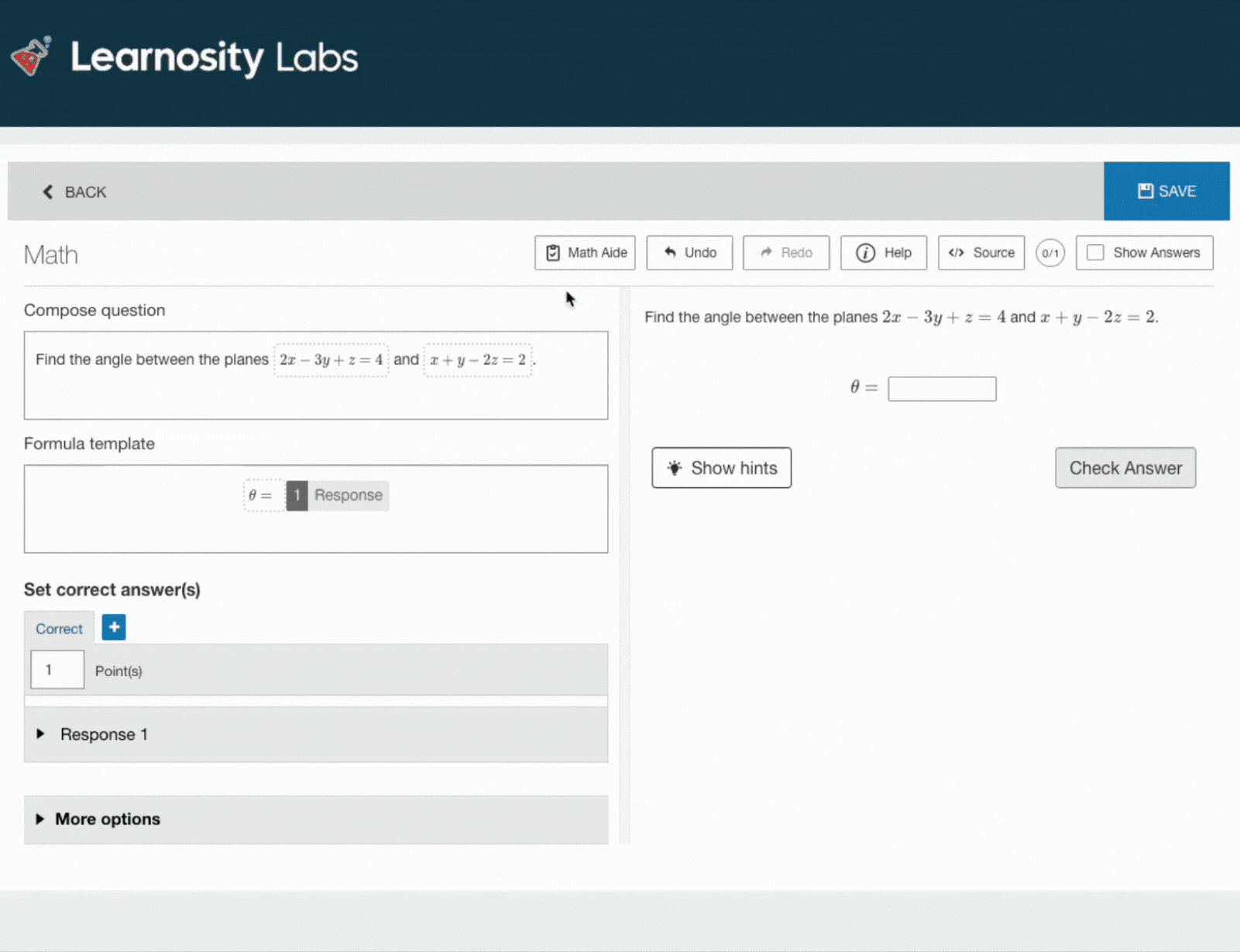Open Help via the info icon

coord(864,253)
